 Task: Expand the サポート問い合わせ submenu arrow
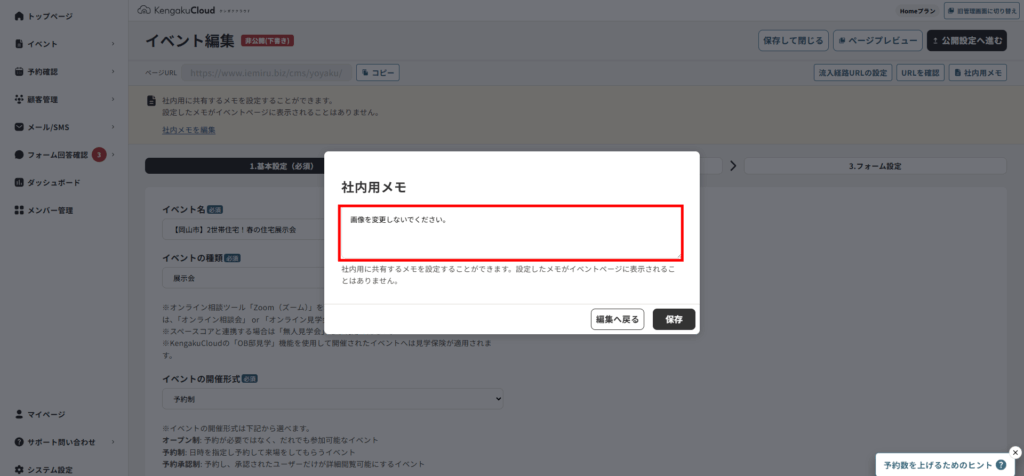point(113,442)
